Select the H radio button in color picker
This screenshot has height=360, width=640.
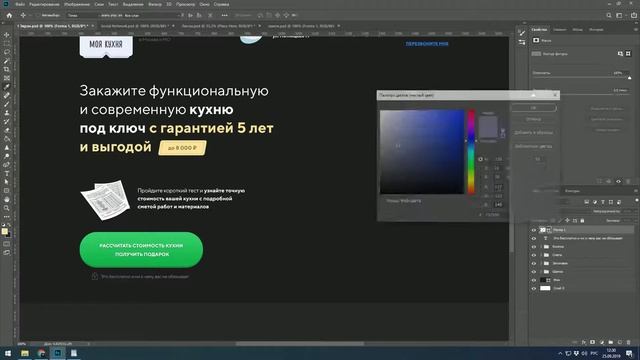pos(480,159)
